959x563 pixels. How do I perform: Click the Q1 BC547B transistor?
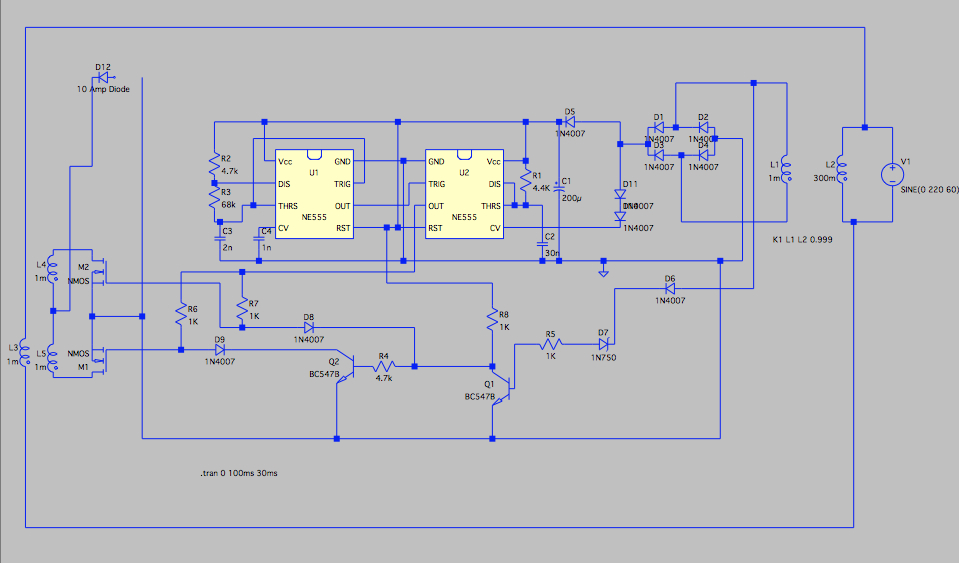505,386
